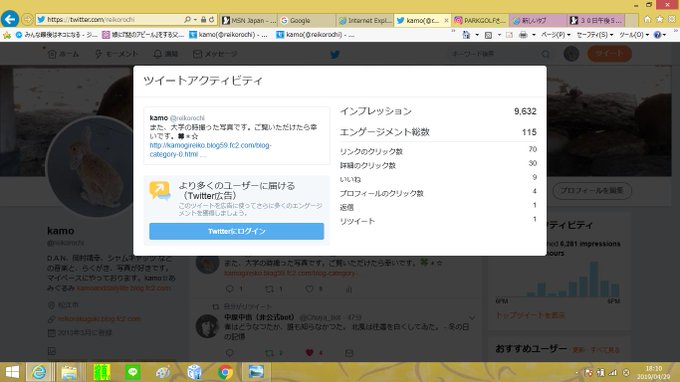Switch to the MSN Japan tab
The width and height of the screenshot is (680, 382).
click(x=248, y=20)
